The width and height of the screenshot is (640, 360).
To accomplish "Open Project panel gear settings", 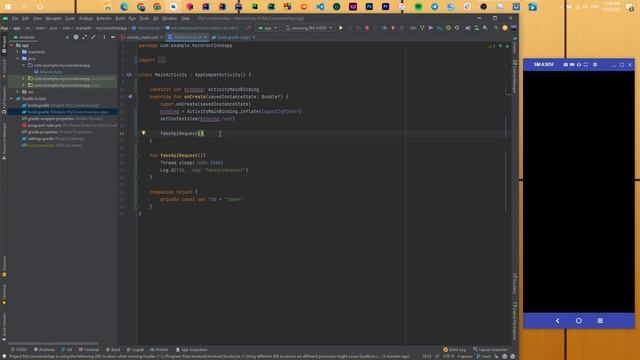I will point(76,37).
